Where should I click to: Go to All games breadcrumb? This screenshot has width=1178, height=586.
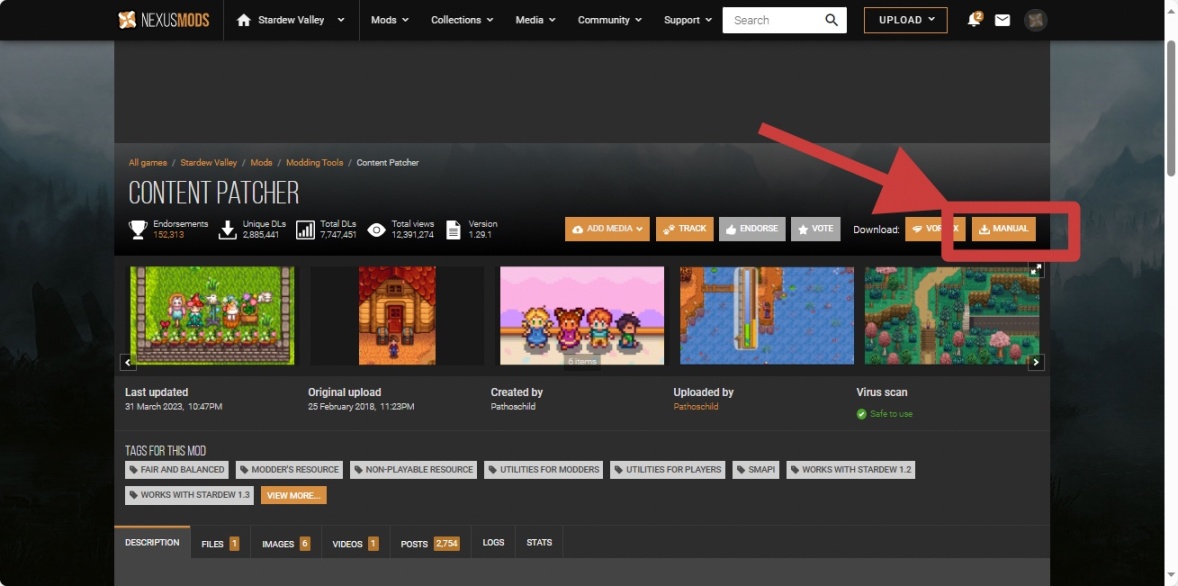coord(148,163)
